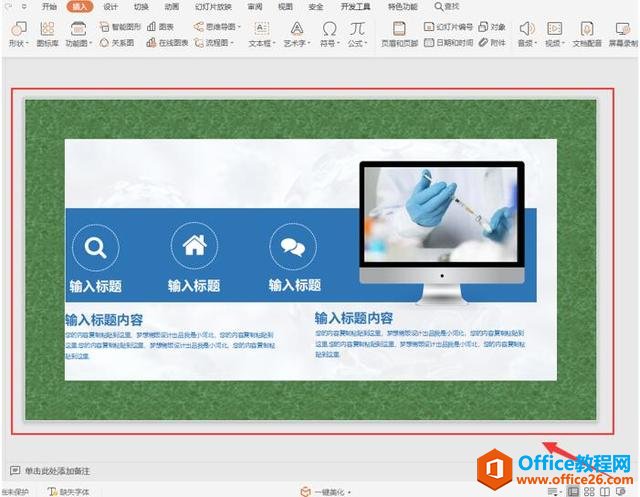Click the 未保护 status bar entry

tap(16, 492)
